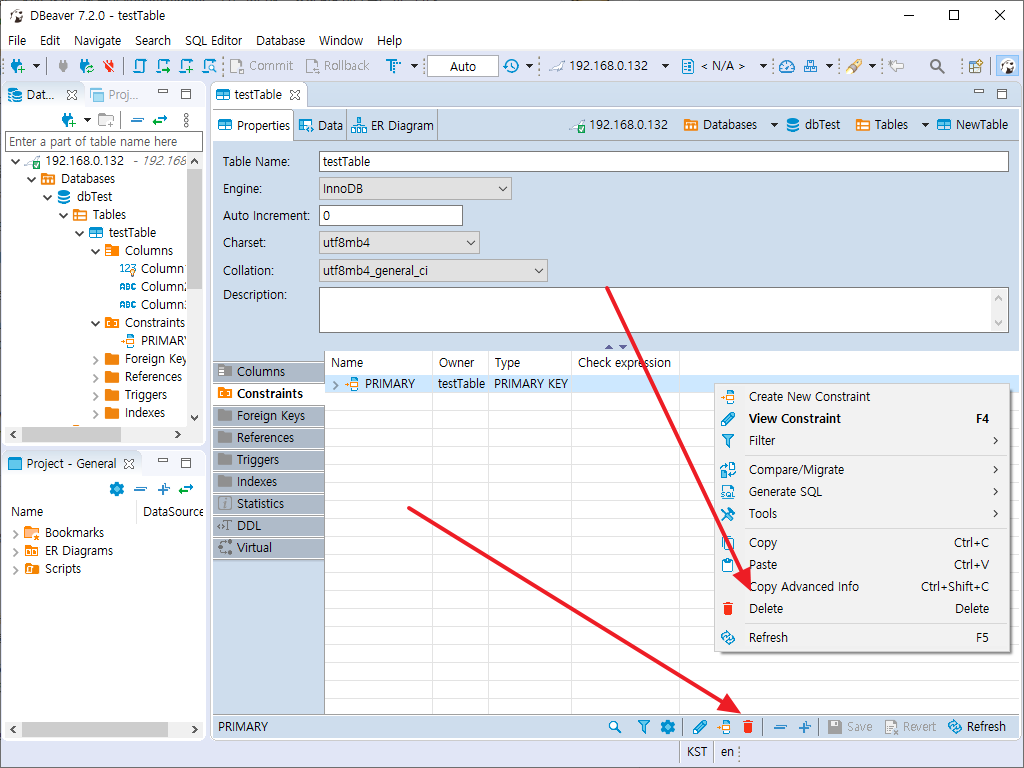1024x768 pixels.
Task: Open the Charset utf8mb4 dropdown
Action: point(399,243)
